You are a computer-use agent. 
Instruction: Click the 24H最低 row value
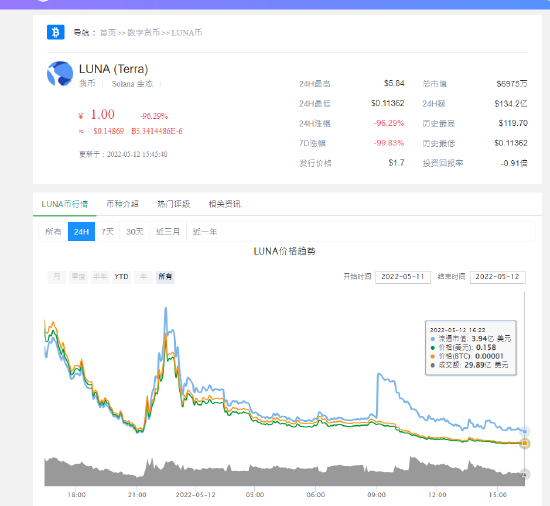click(388, 103)
